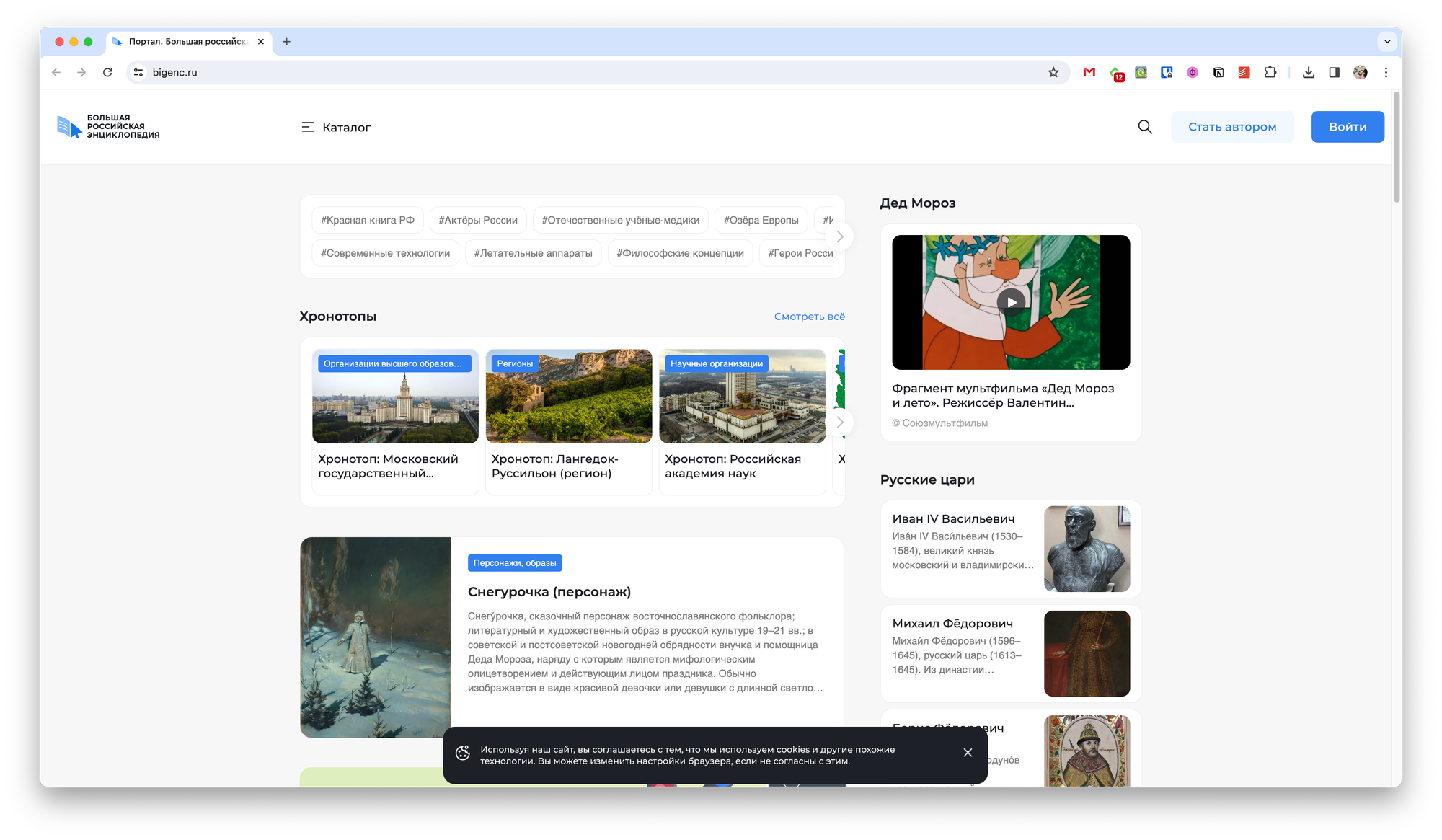Reload the page

[x=107, y=72]
